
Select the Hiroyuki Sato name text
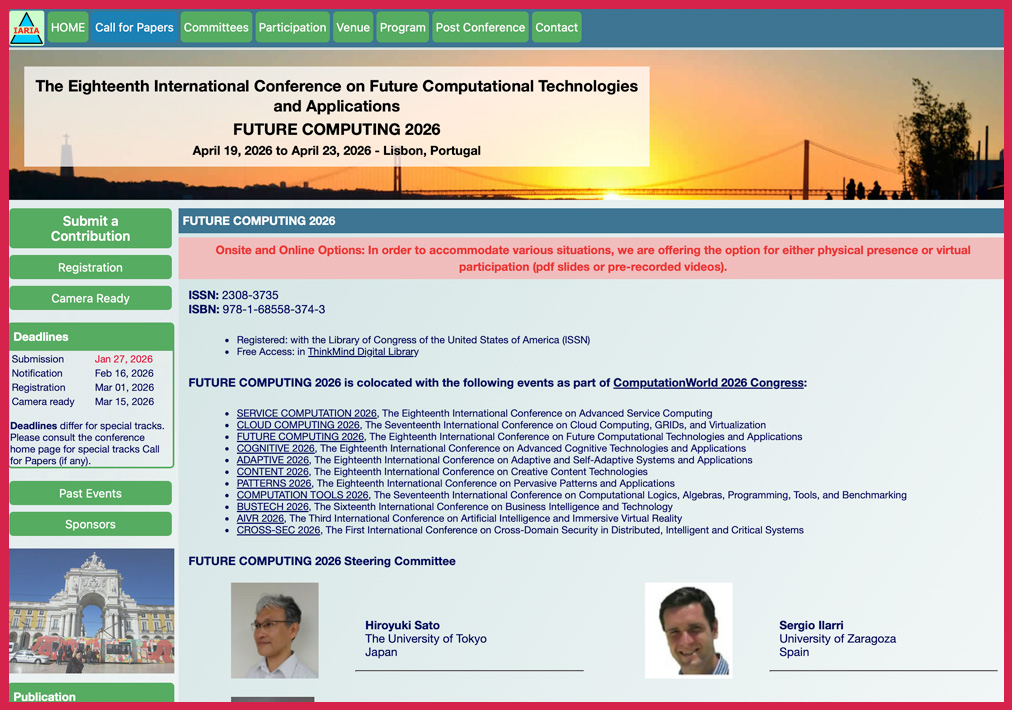tap(402, 625)
